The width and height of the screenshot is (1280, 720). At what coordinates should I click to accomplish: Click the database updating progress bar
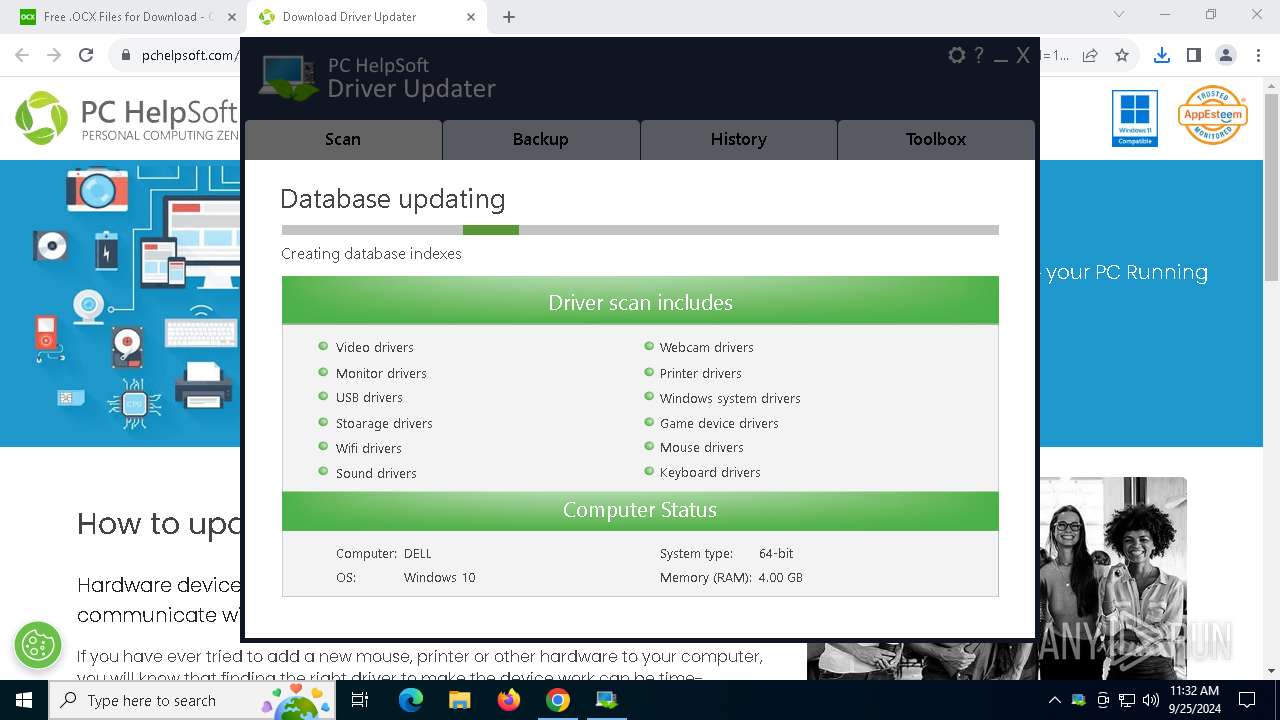click(640, 230)
